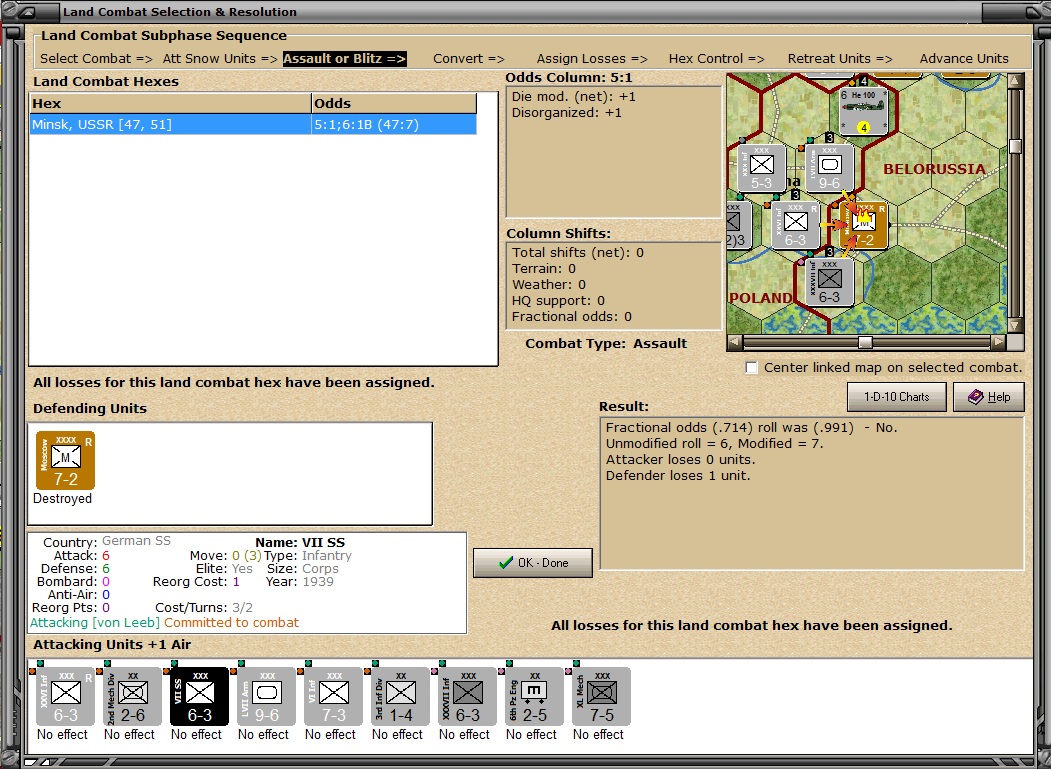
Task: Click the destroyed Moscow 7-2 defending unit
Action: click(x=65, y=461)
